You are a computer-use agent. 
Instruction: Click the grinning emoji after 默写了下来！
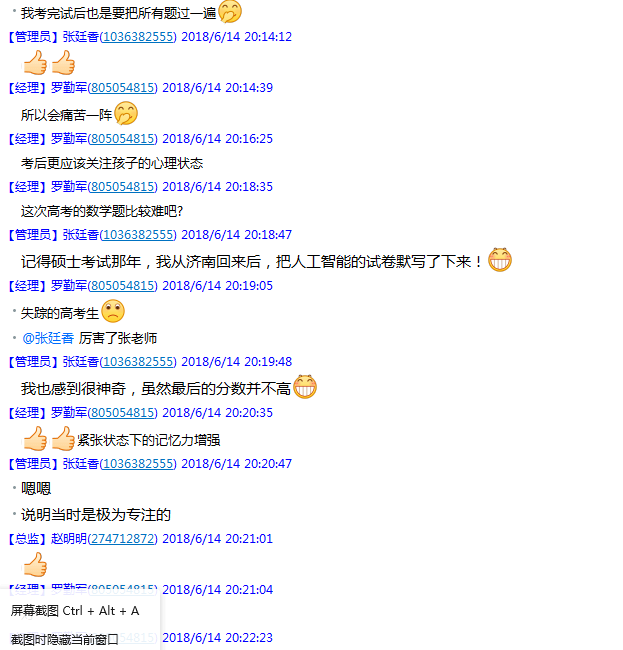[500, 260]
